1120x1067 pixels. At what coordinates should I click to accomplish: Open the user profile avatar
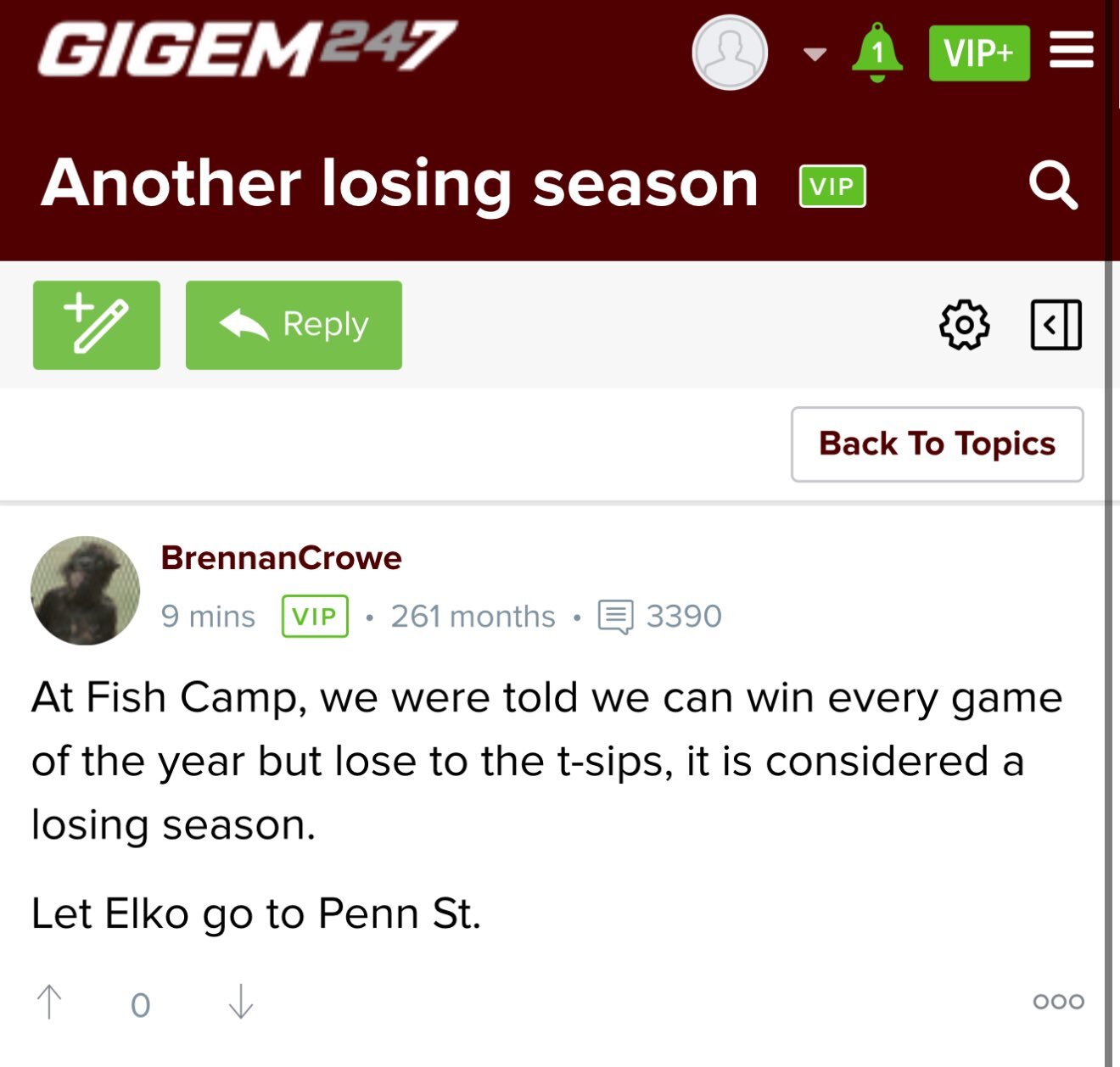tap(730, 53)
